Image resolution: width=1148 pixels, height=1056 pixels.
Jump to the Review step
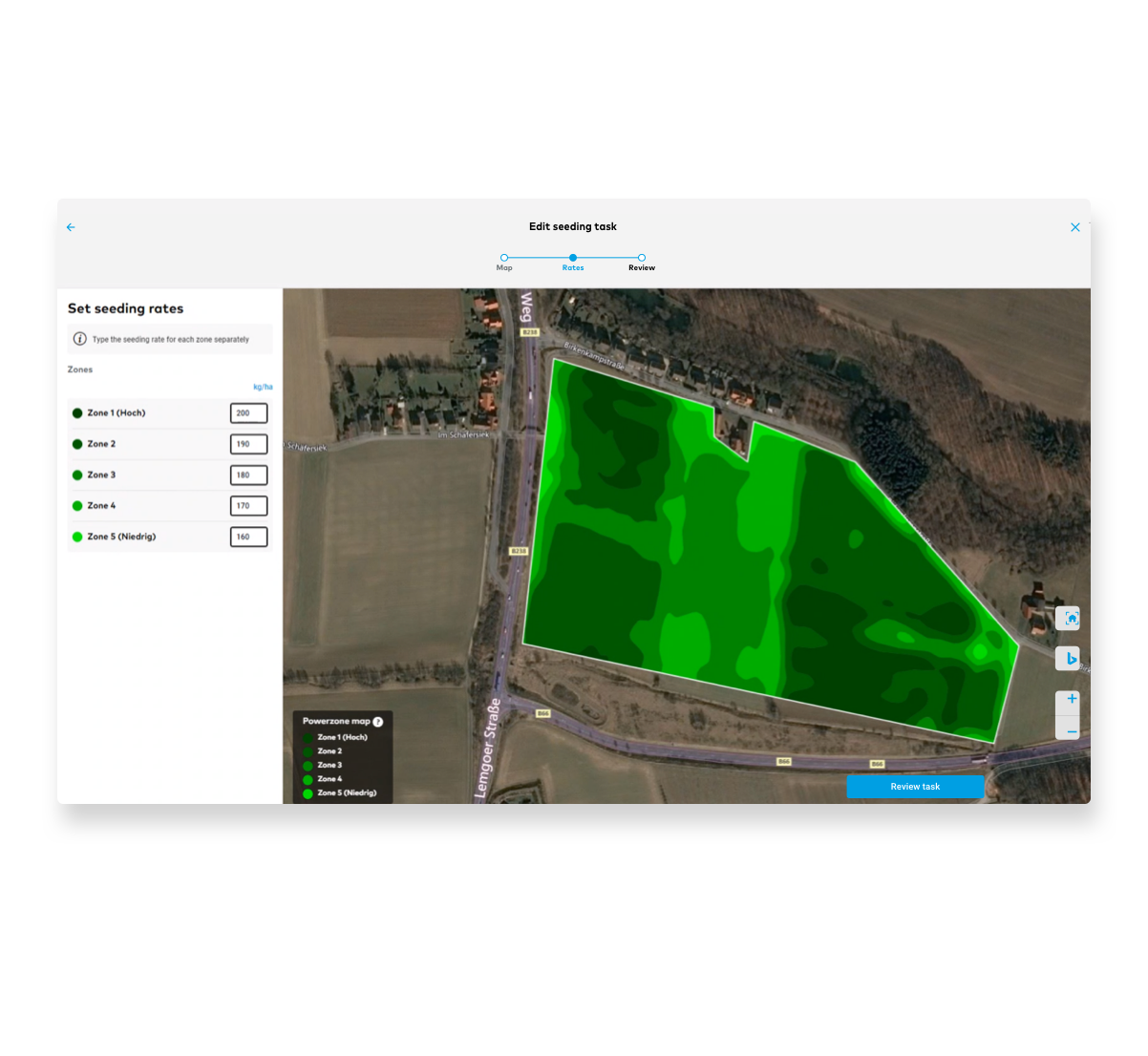(642, 262)
